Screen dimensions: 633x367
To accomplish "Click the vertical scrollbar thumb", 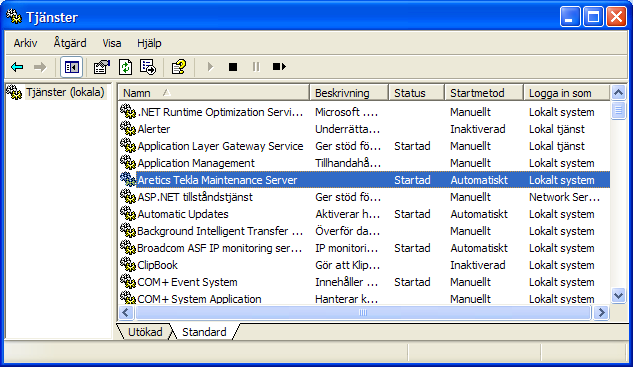I will [x=618, y=110].
